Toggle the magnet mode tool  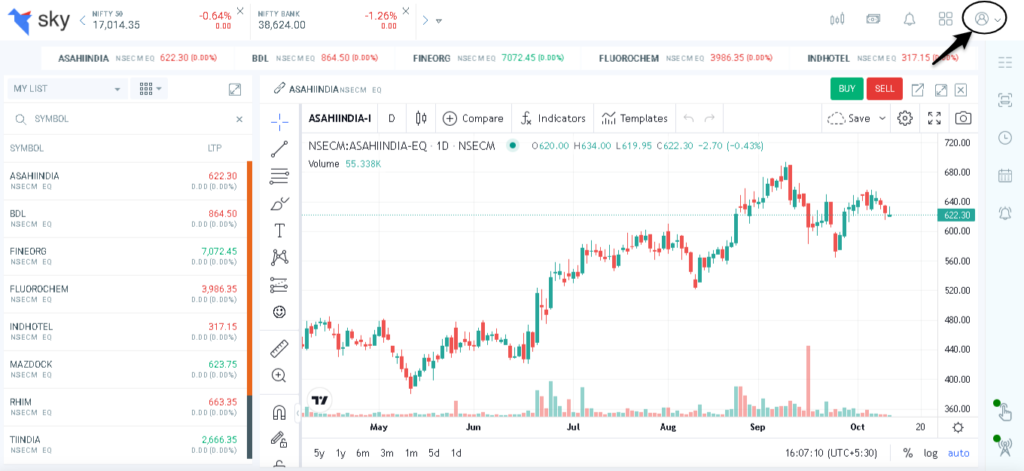tap(280, 412)
